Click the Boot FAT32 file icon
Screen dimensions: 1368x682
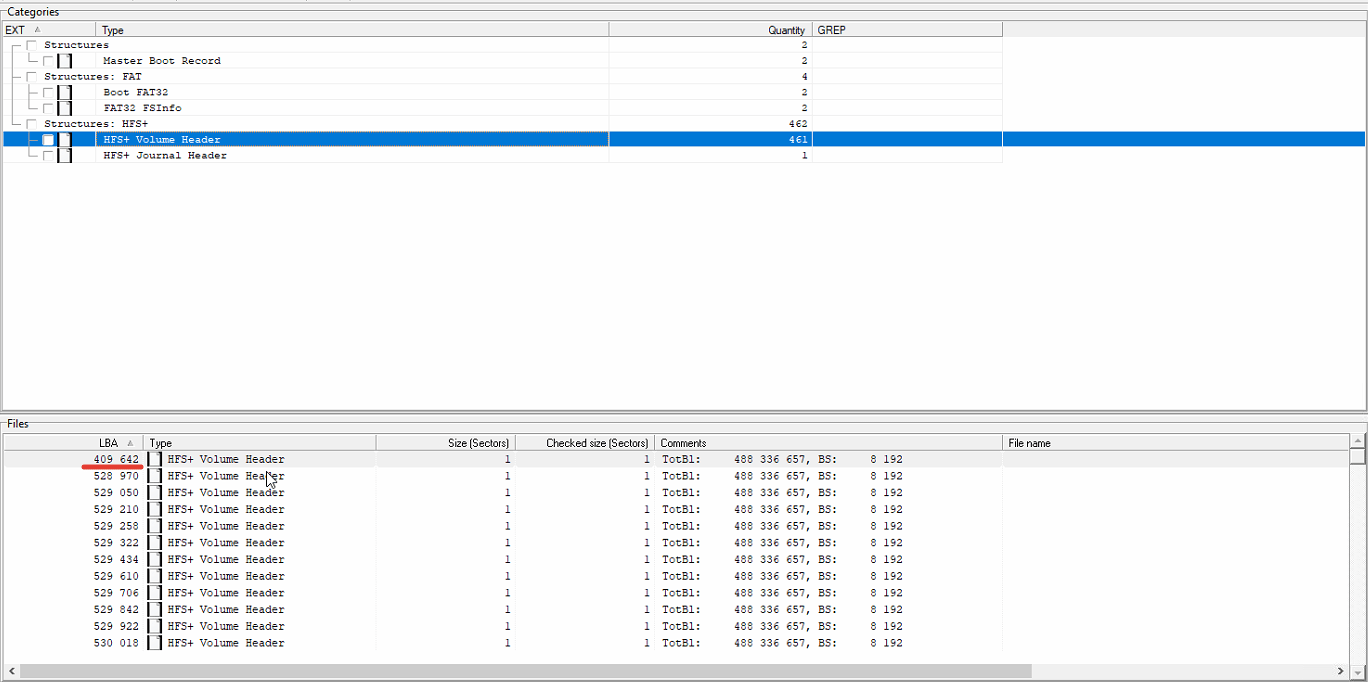[x=65, y=92]
